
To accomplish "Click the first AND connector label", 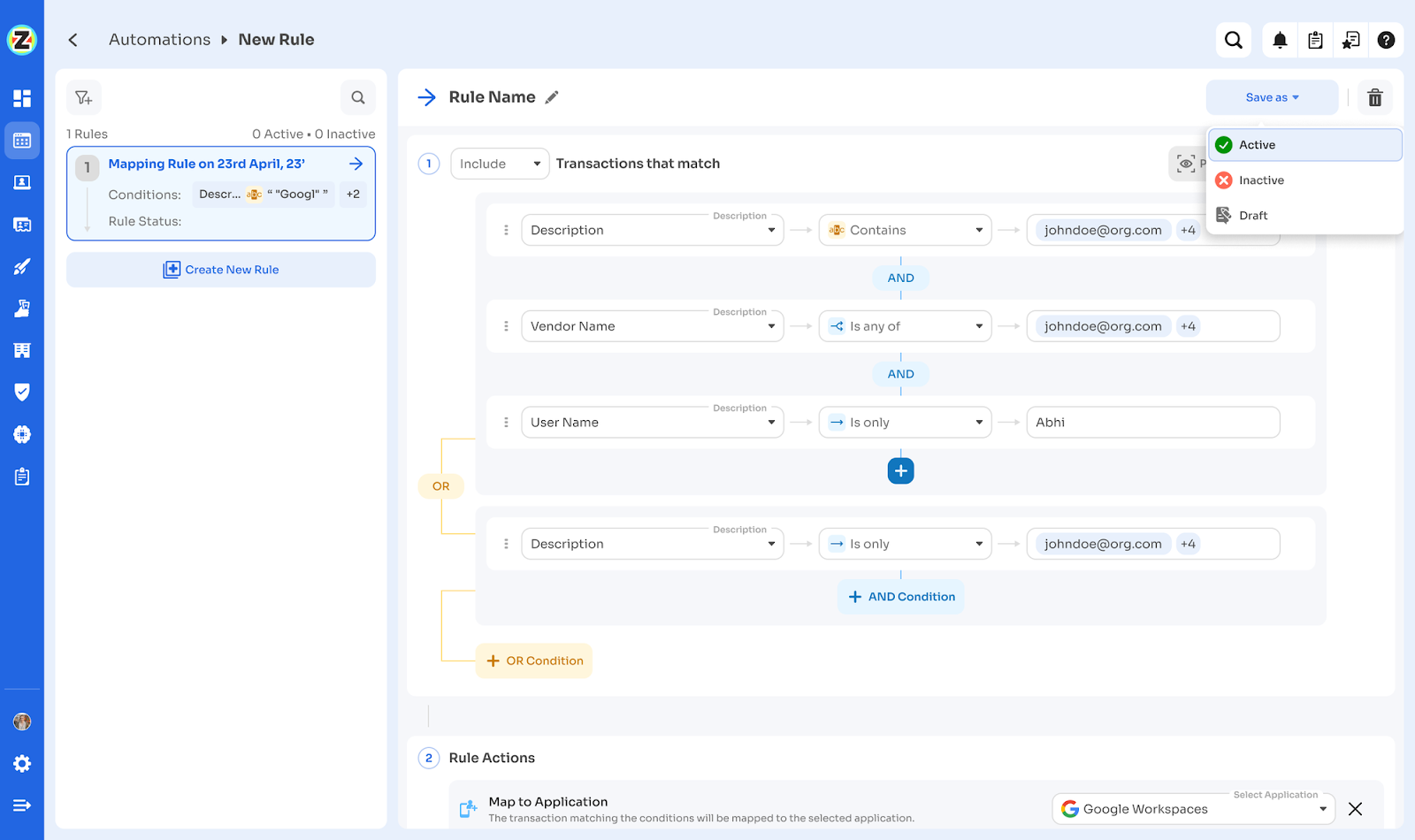I will point(900,278).
